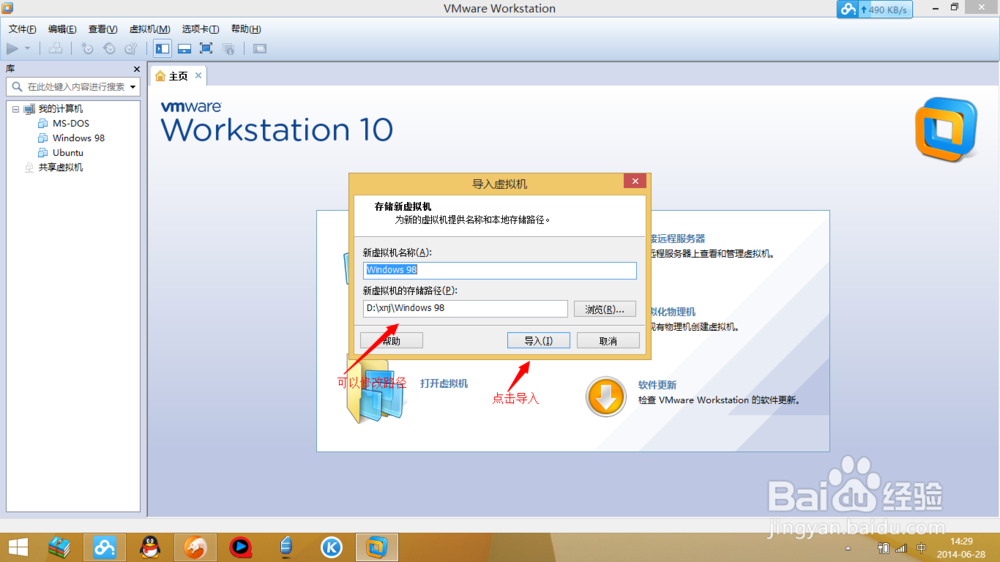Open the blue K music taskbar icon
The image size is (1000, 562).
click(331, 547)
